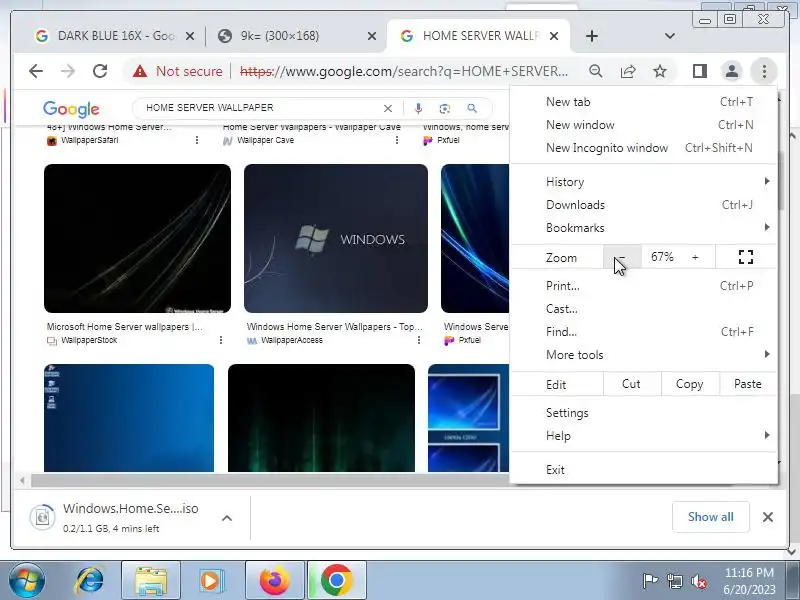This screenshot has height=600, width=800.
Task: Open Downloads from the menu
Action: pyautogui.click(x=644, y=205)
